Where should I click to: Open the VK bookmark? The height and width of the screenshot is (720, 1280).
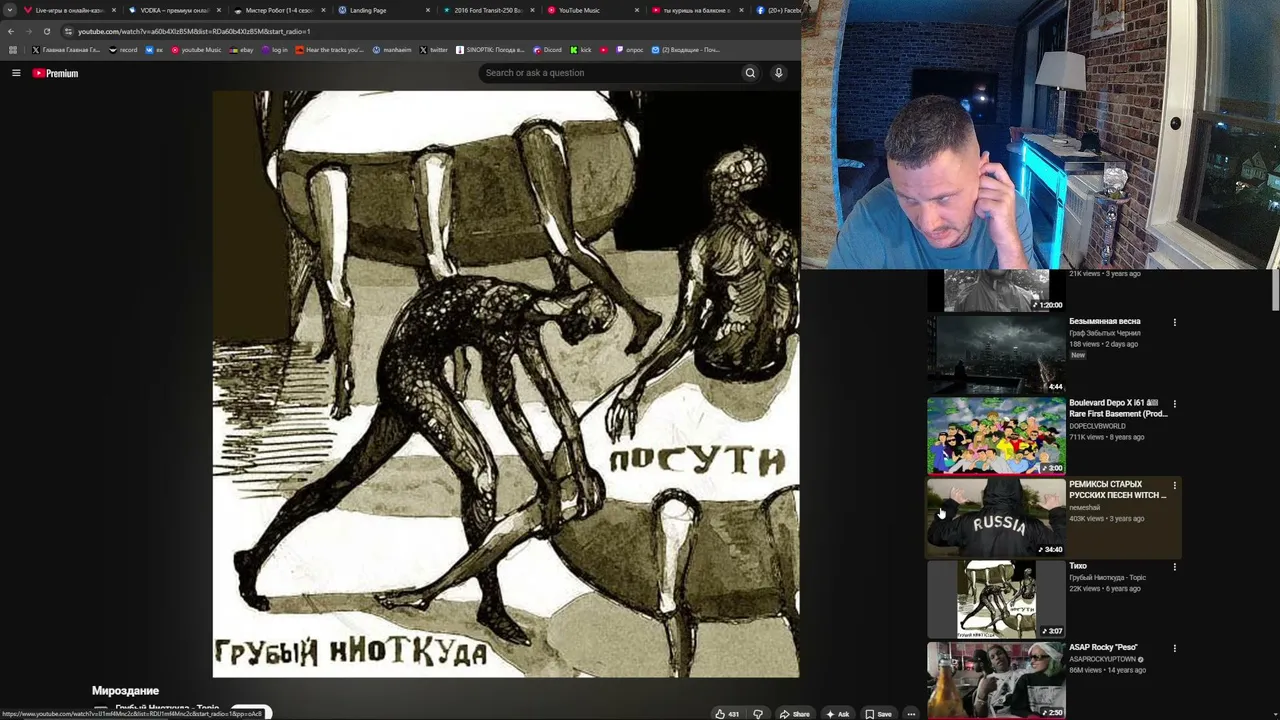pos(154,50)
